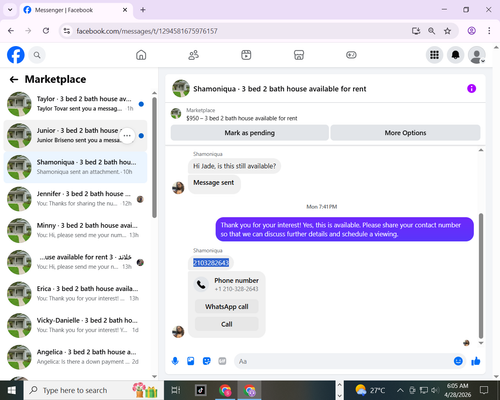Open the Marketplace storefront icon
This screenshot has width=500, height=400.
(299, 55)
